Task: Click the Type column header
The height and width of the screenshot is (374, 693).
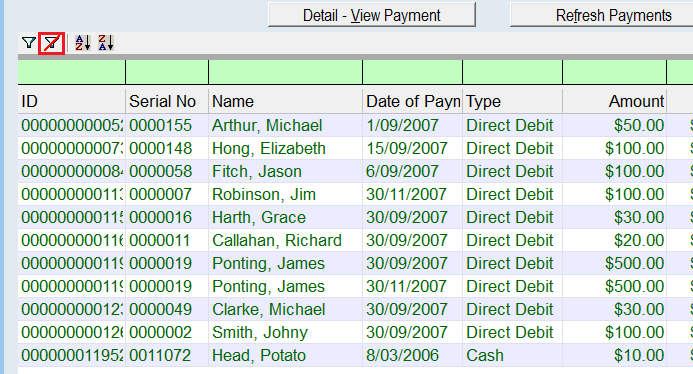Action: pos(513,101)
